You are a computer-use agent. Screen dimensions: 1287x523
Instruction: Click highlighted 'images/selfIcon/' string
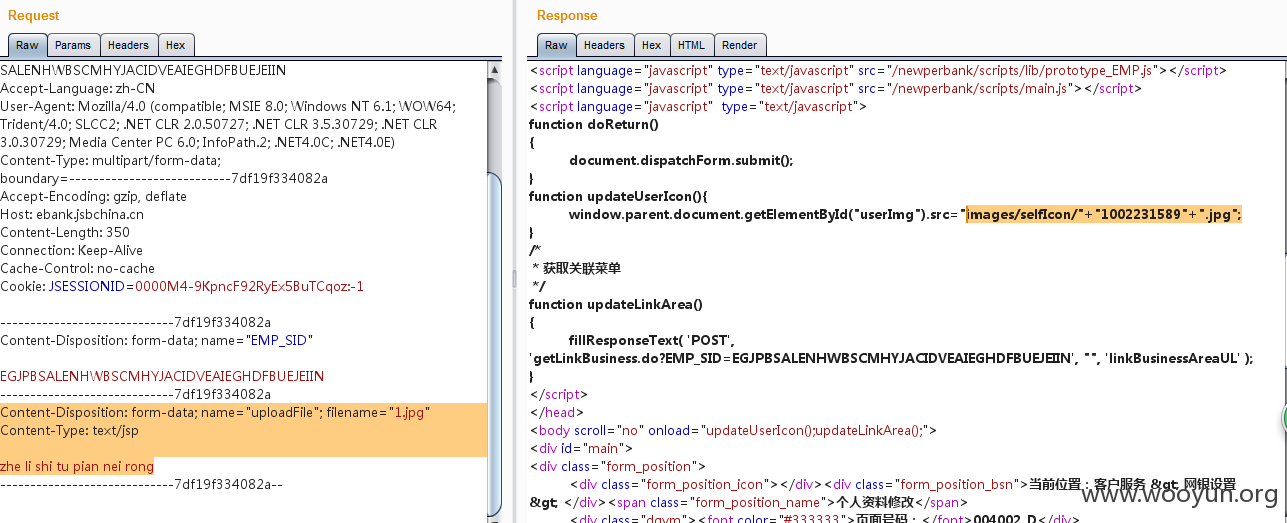(1026, 214)
